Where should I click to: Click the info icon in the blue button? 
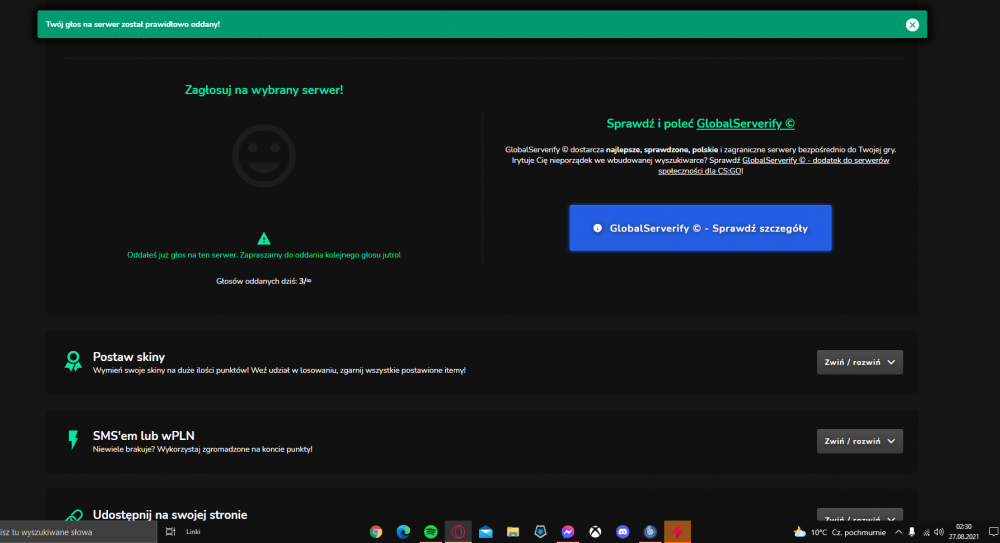[x=598, y=228]
